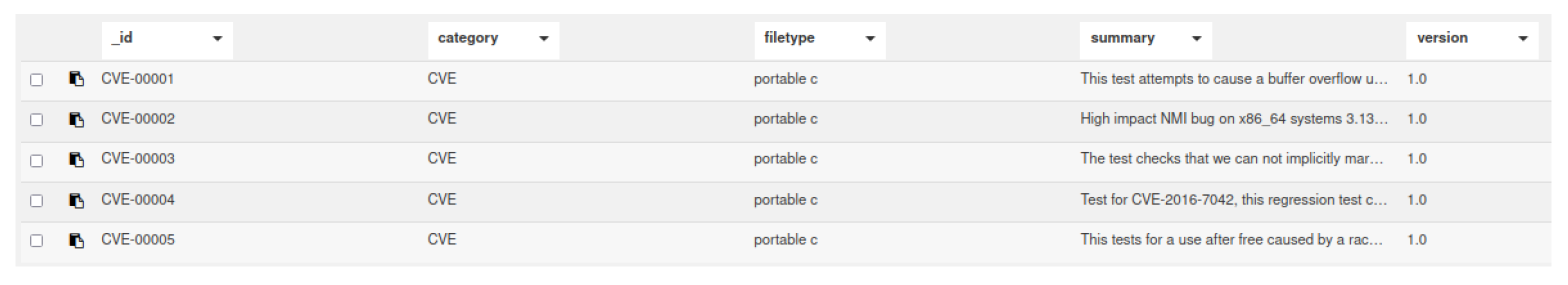Image resolution: width=1568 pixels, height=285 pixels.
Task: Click the CVE-00004 ID text
Action: 137,199
